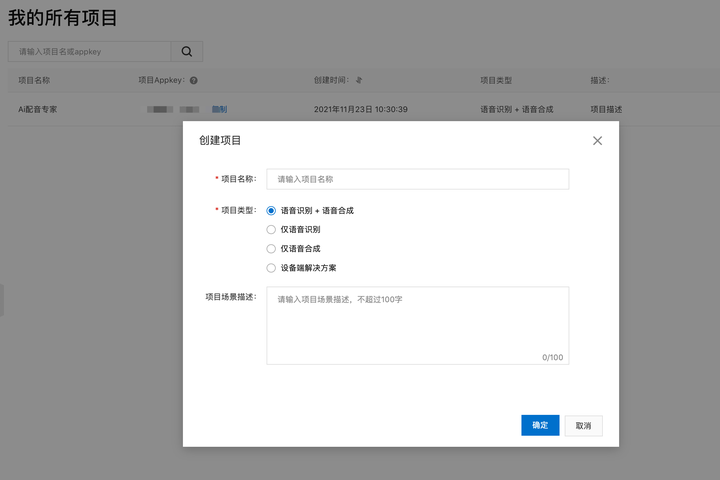Select the 语音识别 + 语音合成 radio option

271,211
